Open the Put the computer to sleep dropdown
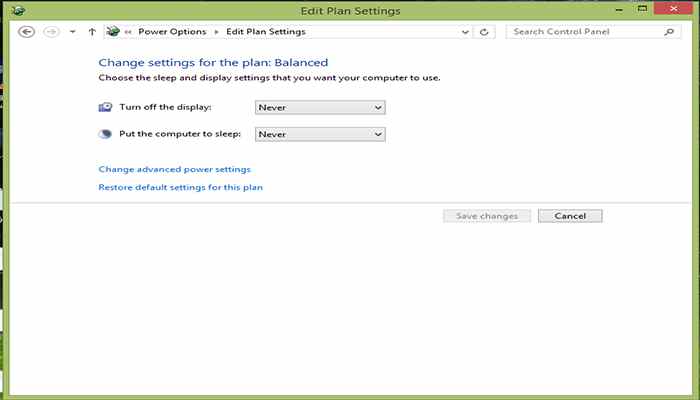Viewport: 700px width, 400px height. pyautogui.click(x=320, y=134)
